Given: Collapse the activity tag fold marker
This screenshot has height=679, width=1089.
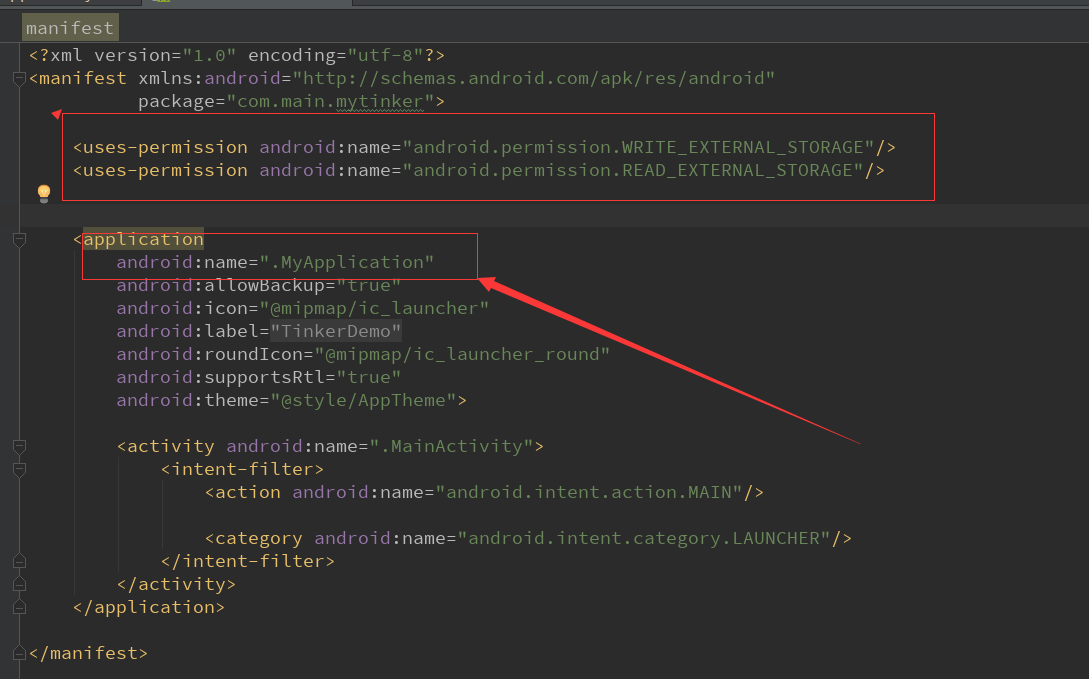Looking at the screenshot, I should coord(19,446).
